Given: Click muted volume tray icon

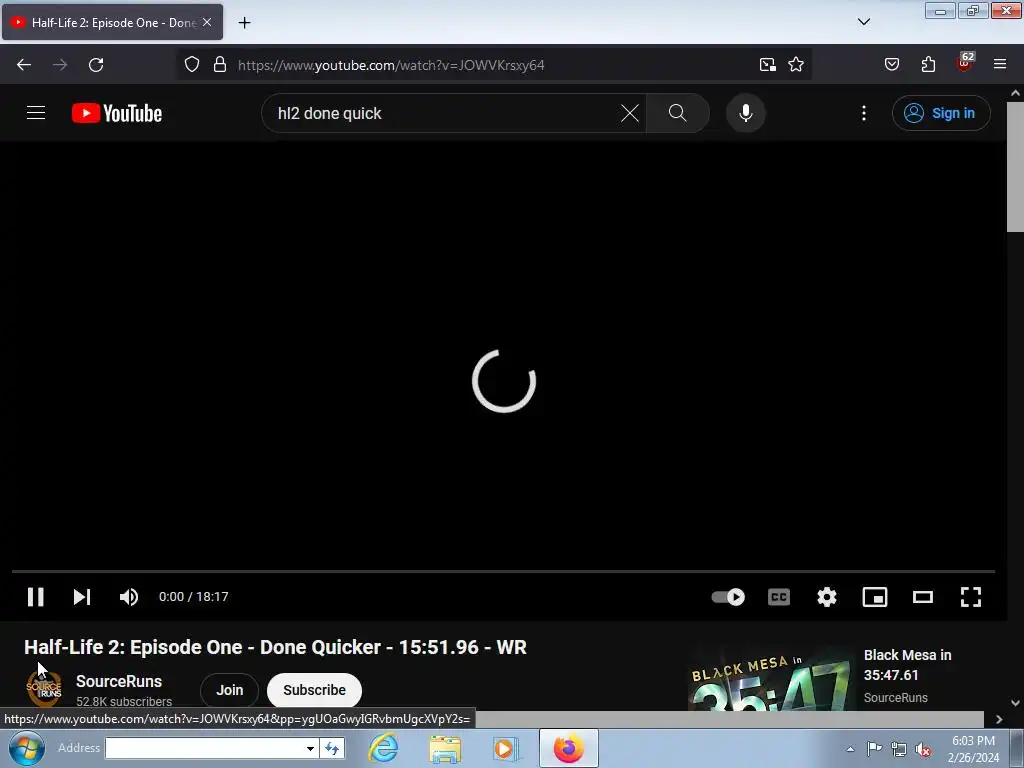Looking at the screenshot, I should click(923, 750).
